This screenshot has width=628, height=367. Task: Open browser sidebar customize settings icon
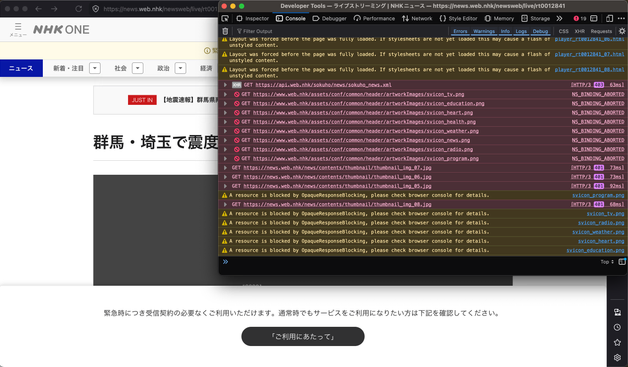(x=617, y=357)
